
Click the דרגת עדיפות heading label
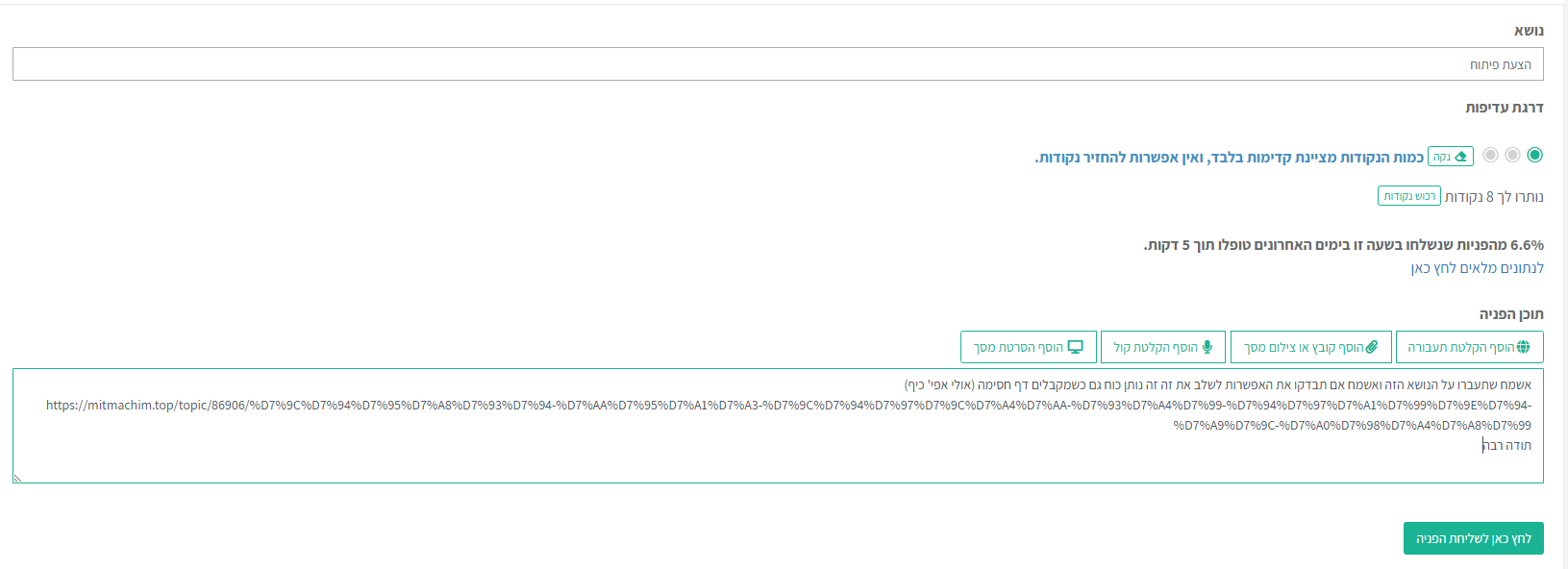(x=1505, y=108)
